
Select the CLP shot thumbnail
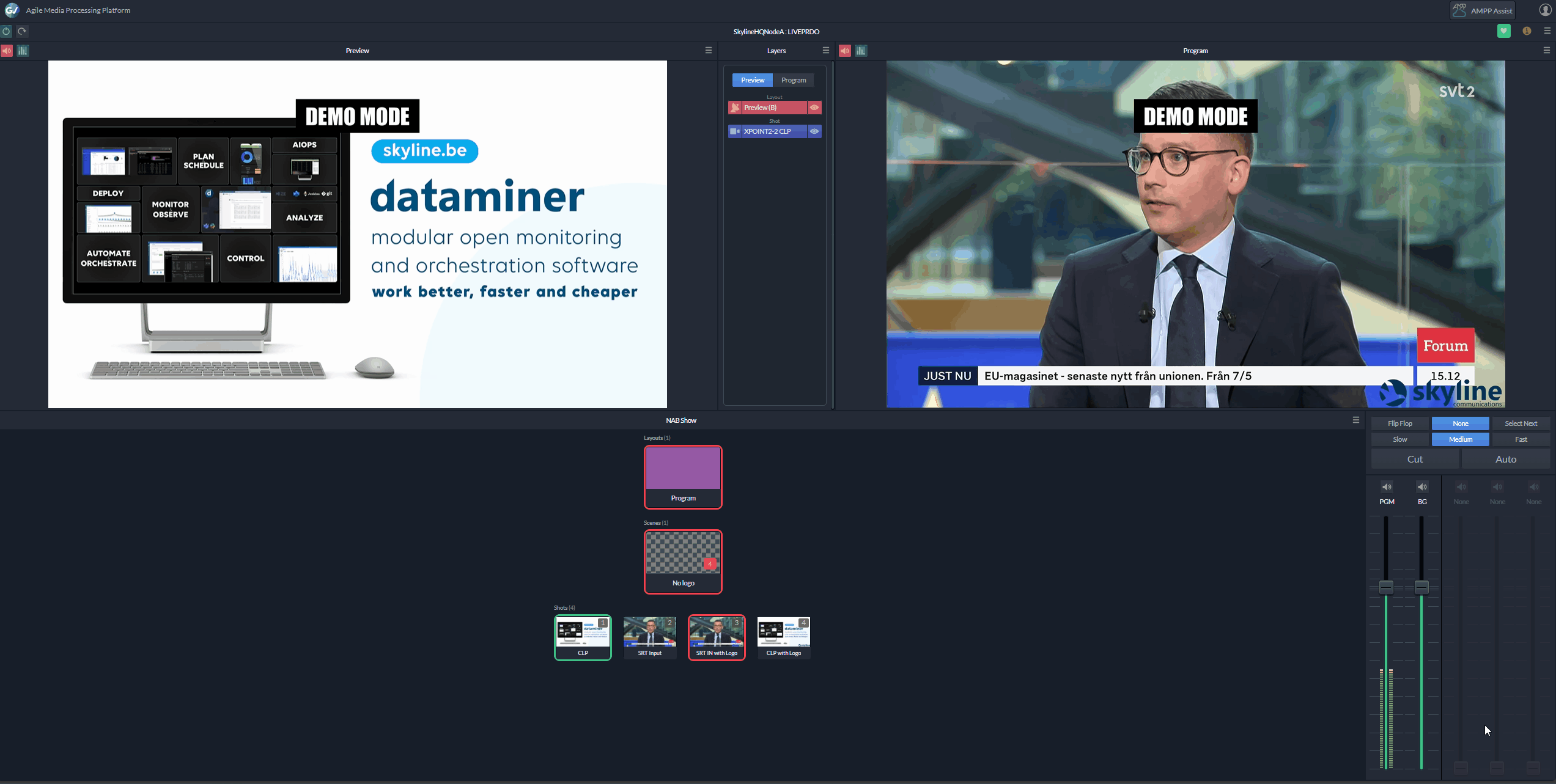click(583, 637)
